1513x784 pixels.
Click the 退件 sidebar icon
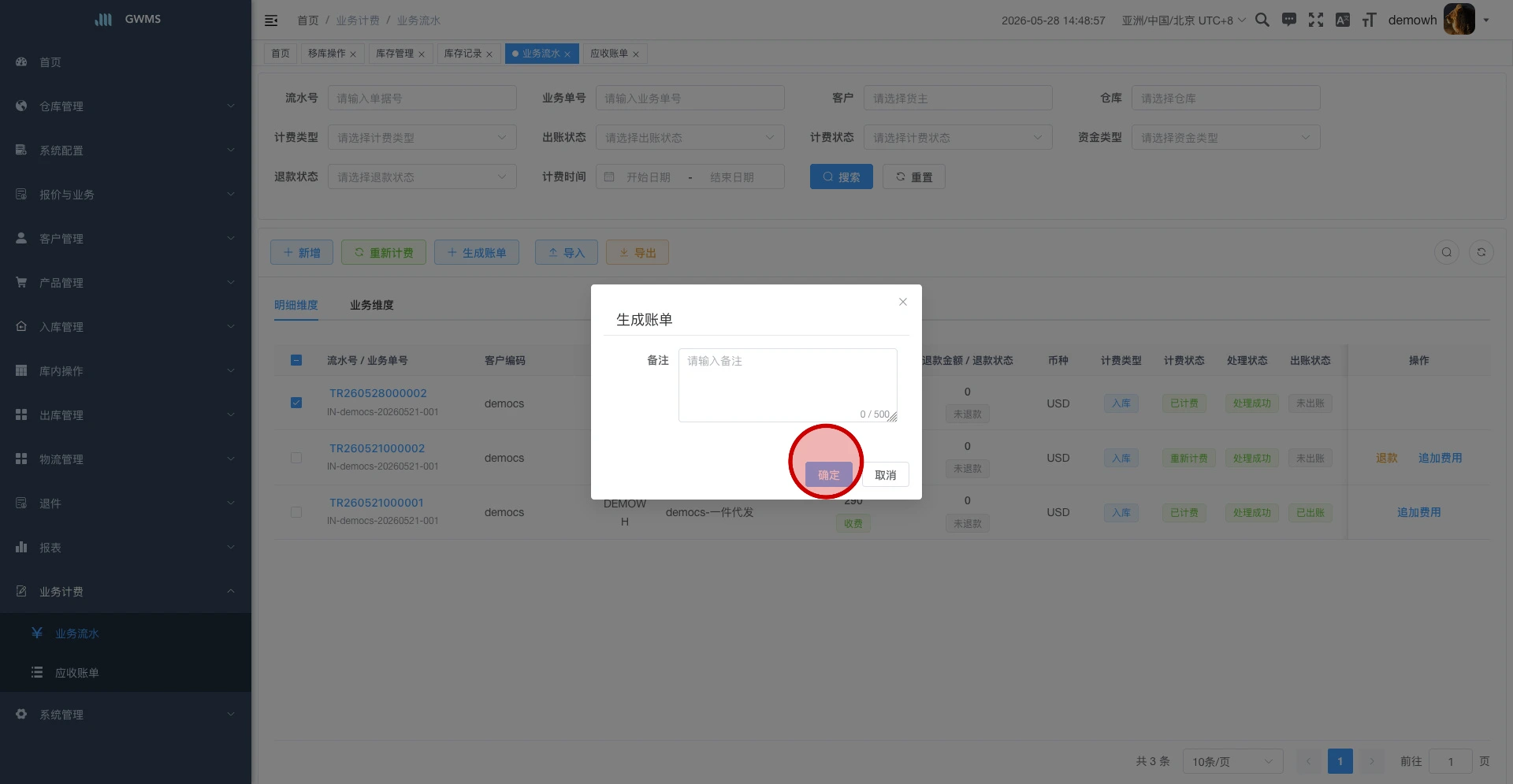(21, 503)
